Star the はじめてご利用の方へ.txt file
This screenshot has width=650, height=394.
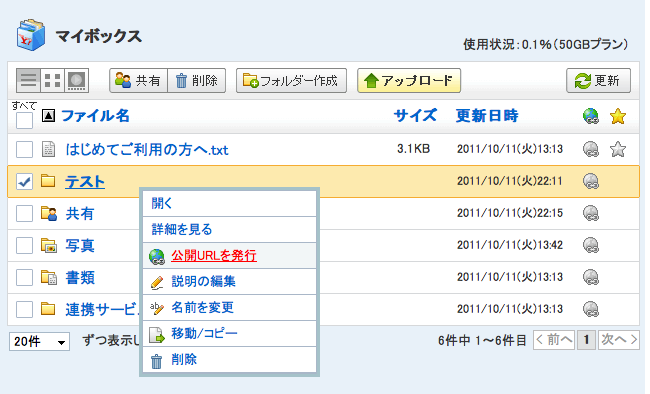[618, 149]
